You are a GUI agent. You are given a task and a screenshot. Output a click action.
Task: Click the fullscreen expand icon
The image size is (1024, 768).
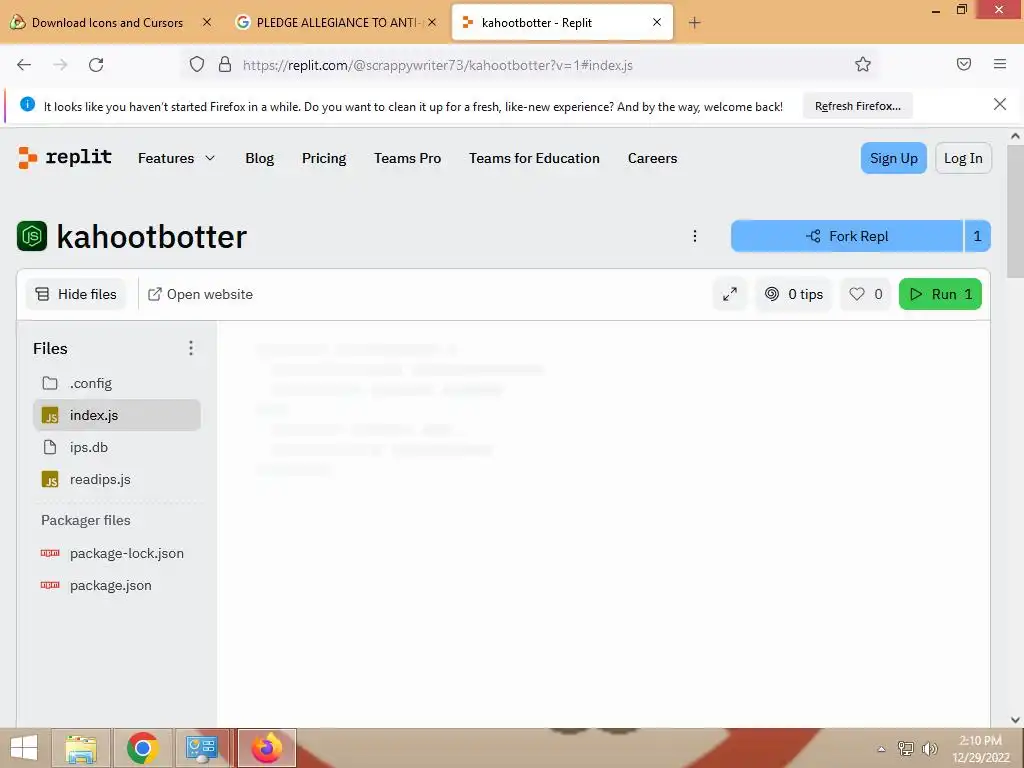coord(729,295)
